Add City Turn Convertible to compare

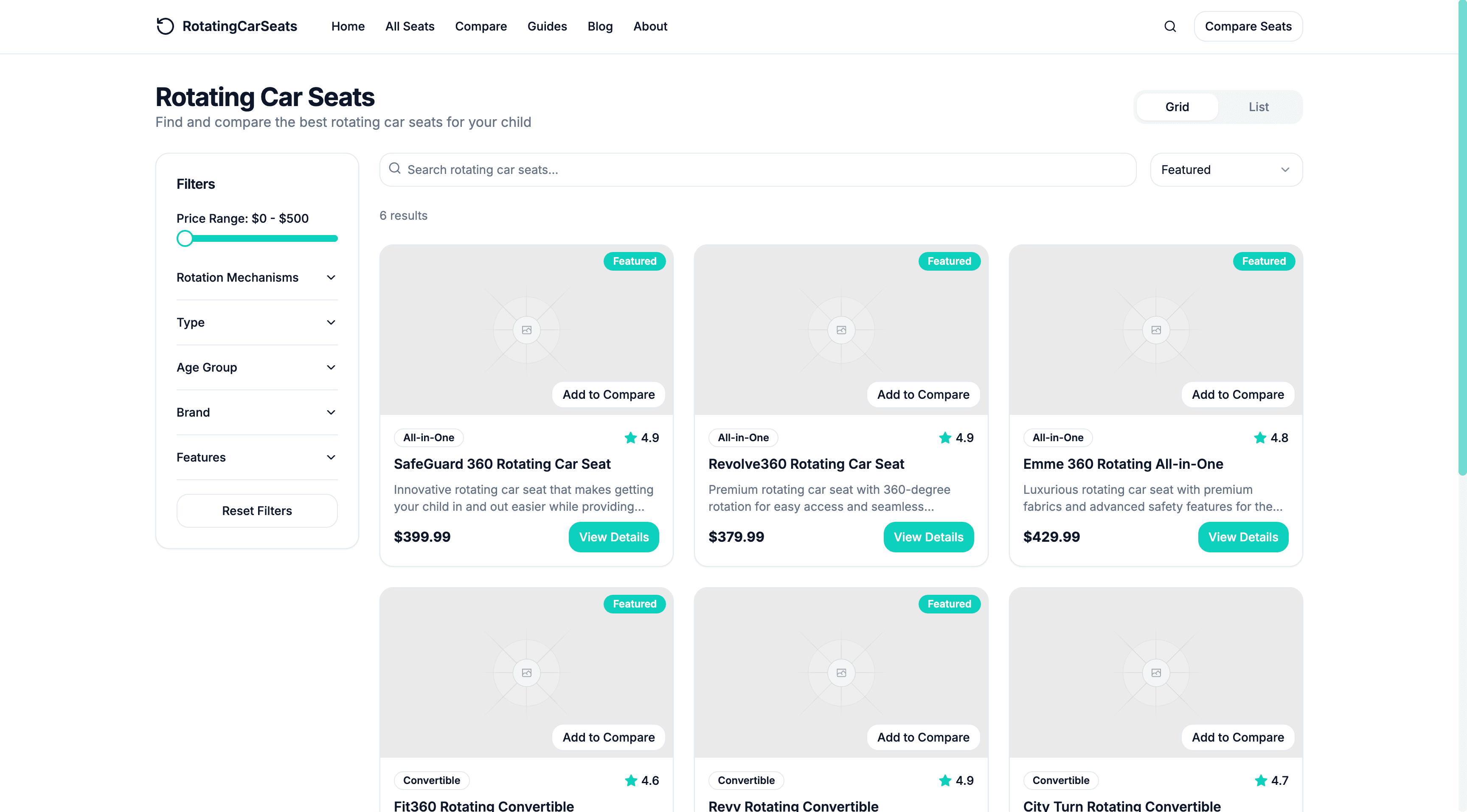click(1237, 737)
